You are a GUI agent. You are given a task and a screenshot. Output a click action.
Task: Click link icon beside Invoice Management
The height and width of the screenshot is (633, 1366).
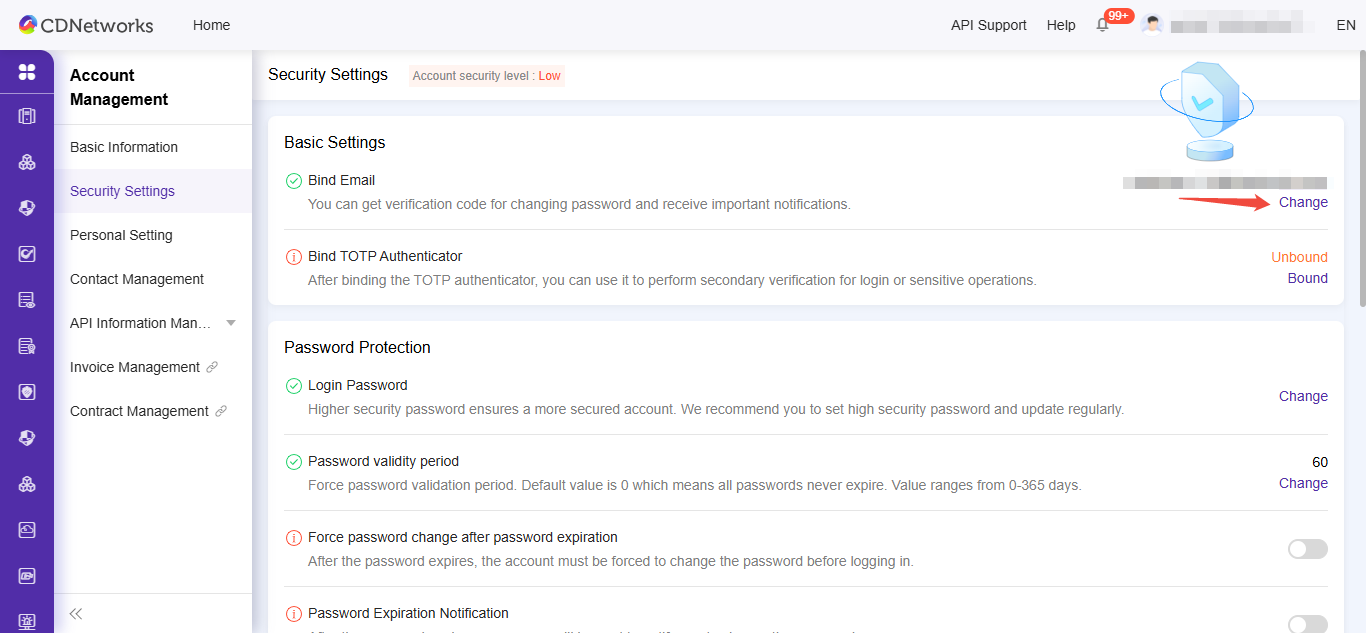pos(212,367)
